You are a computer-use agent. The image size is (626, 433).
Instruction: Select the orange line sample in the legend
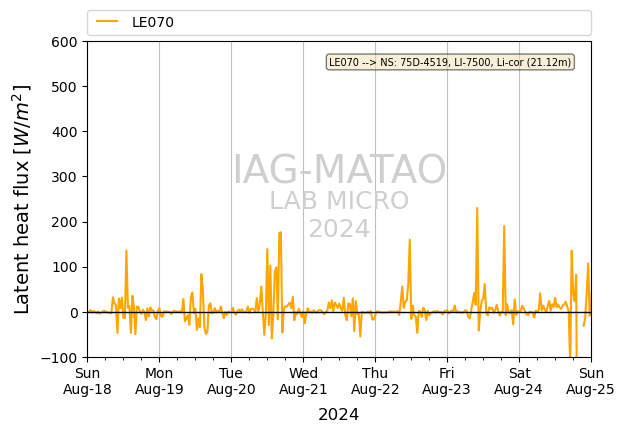point(107,22)
